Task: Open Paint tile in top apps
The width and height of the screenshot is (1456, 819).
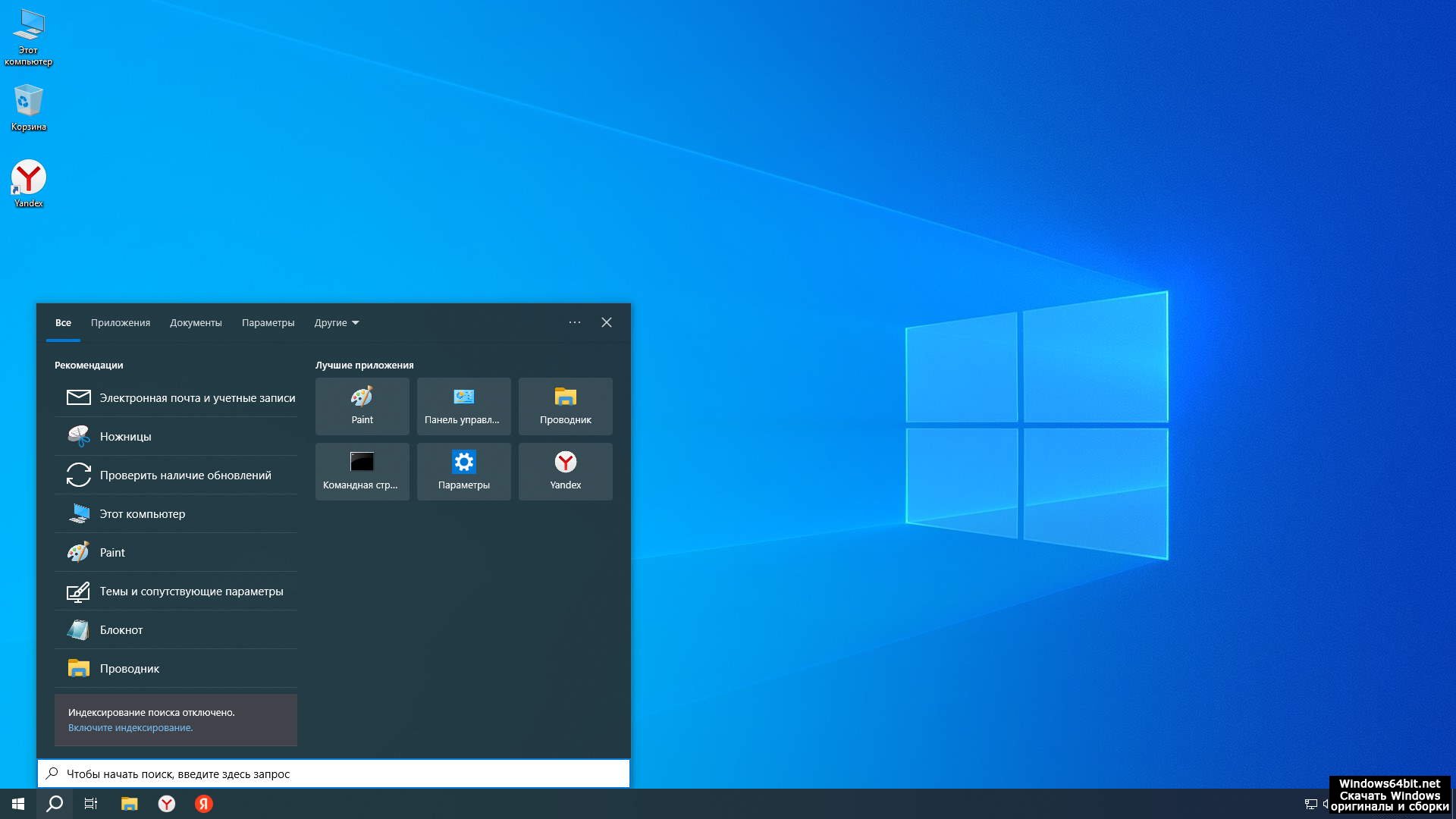Action: point(362,406)
